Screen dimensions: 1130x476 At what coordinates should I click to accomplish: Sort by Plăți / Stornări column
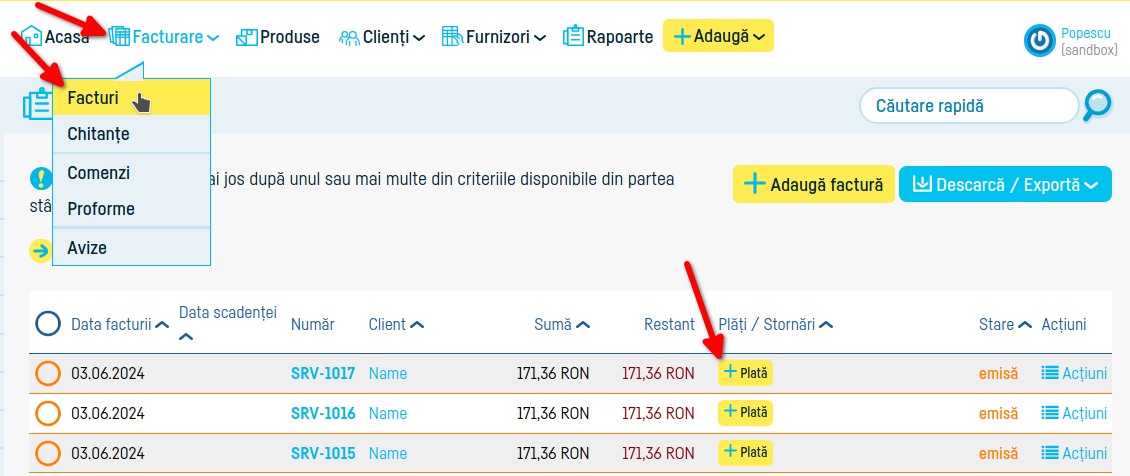pyautogui.click(x=776, y=325)
